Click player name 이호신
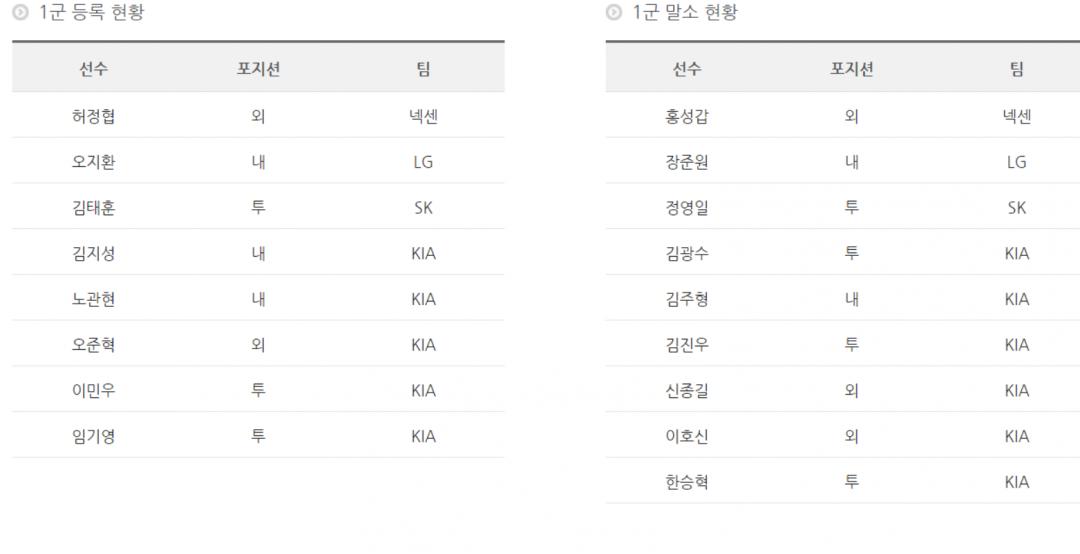 coord(687,436)
